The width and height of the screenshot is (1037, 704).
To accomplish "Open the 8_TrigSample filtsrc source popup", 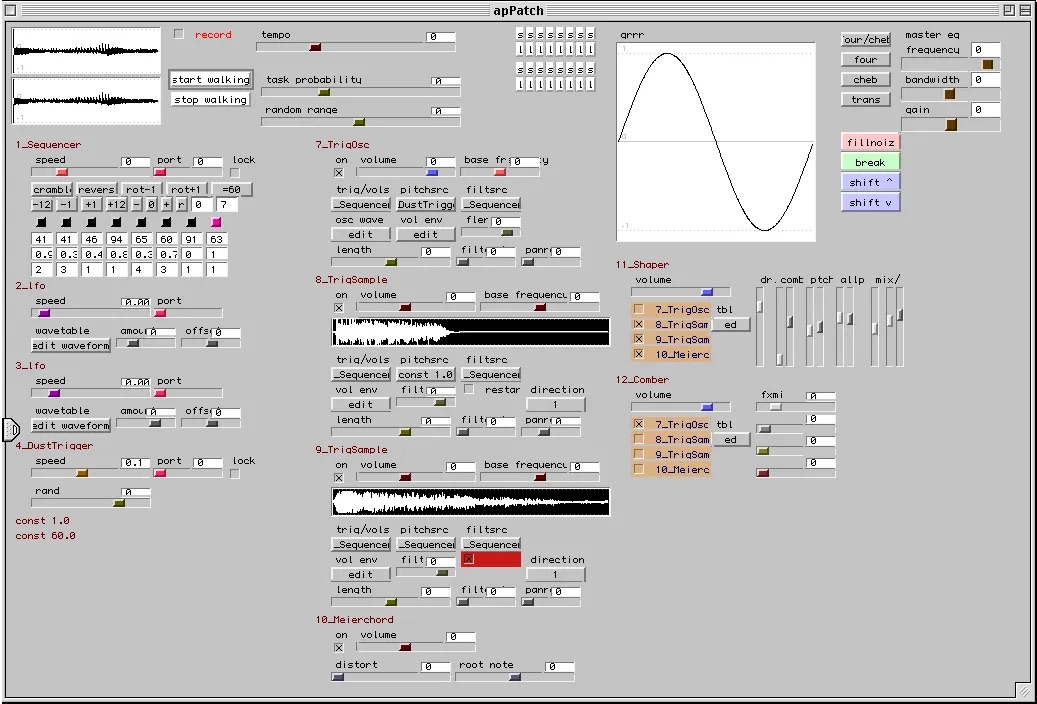I will [x=491, y=374].
